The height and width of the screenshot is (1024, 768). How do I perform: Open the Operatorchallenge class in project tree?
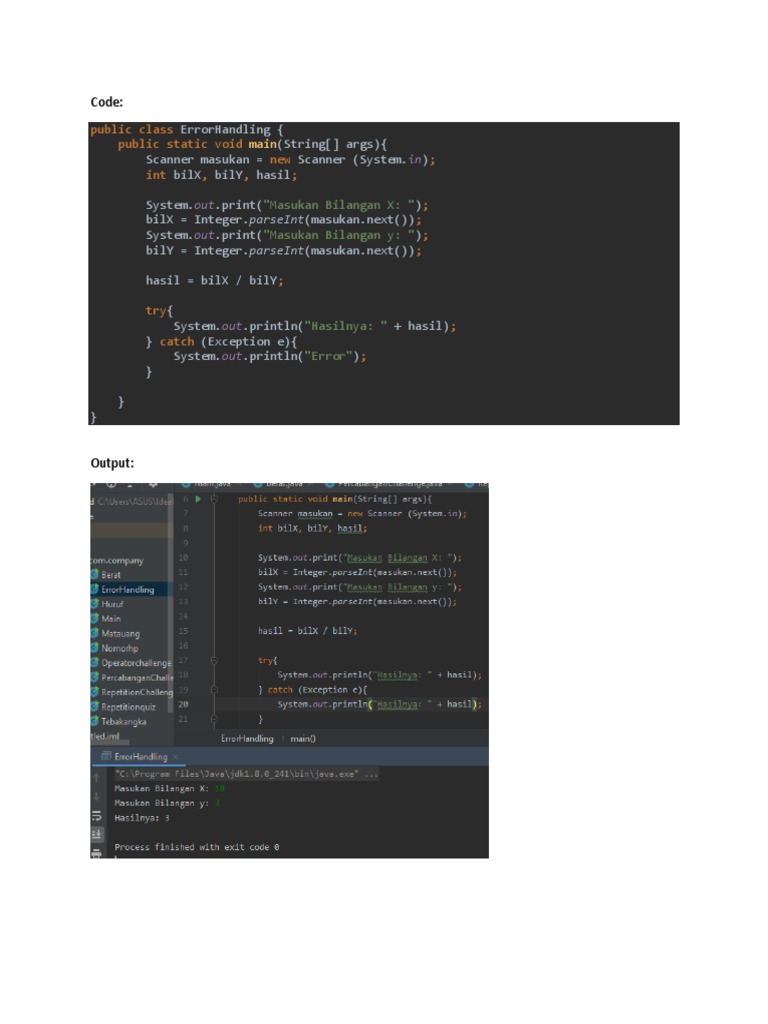click(x=136, y=663)
